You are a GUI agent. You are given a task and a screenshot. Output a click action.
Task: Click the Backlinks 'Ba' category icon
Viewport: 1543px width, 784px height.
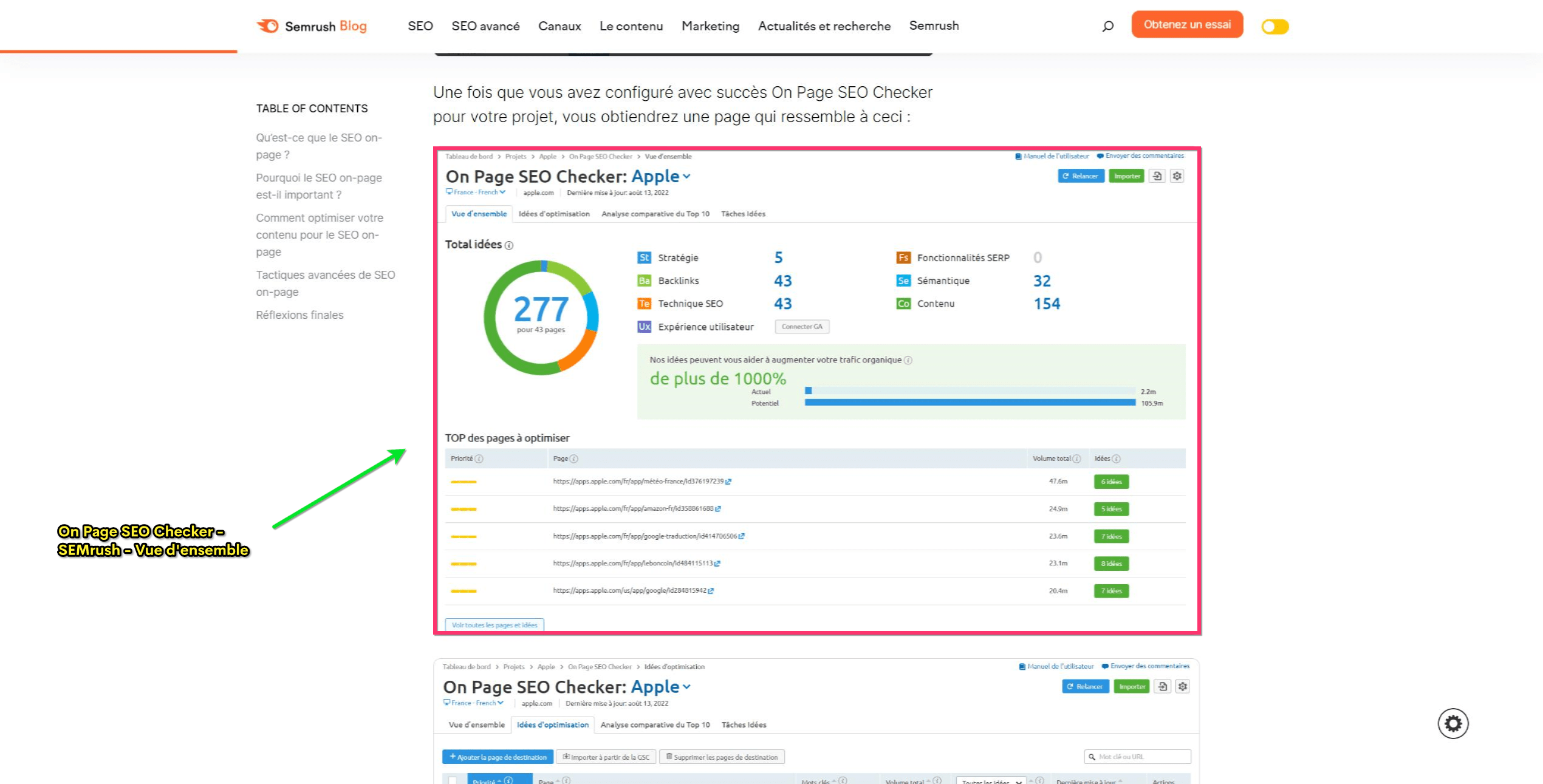[644, 281]
